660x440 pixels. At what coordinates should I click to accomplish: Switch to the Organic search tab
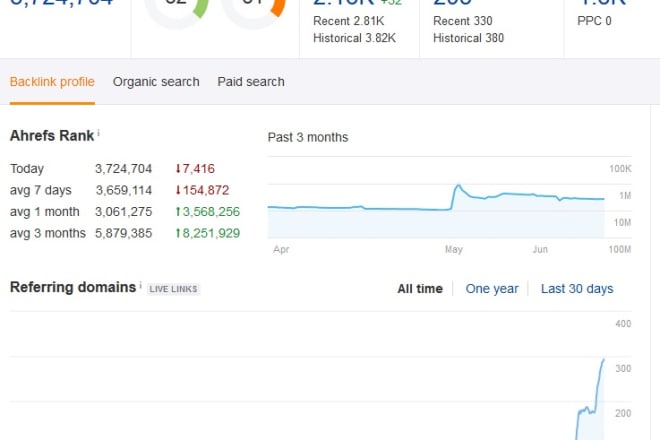click(x=156, y=82)
